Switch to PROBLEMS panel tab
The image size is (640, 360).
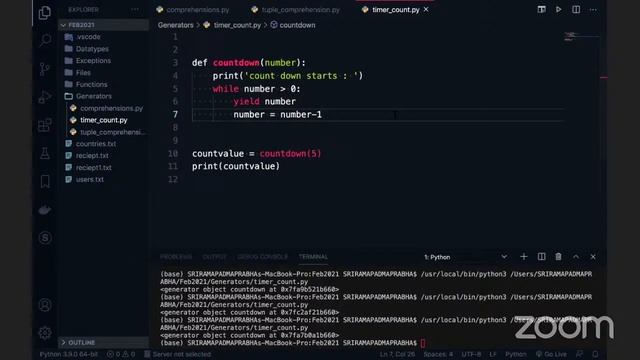coord(176,257)
